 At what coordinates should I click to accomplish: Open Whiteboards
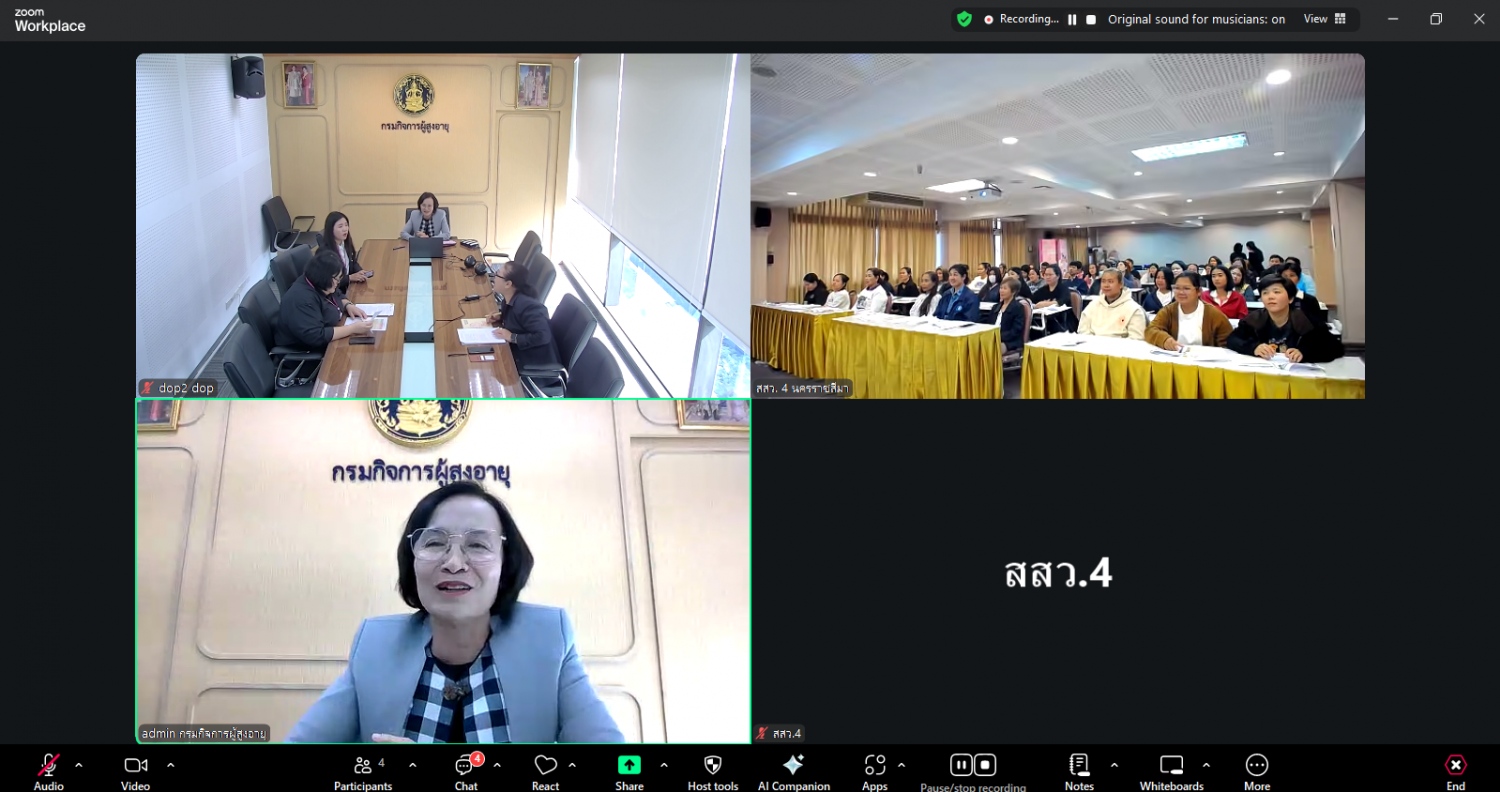click(1171, 766)
